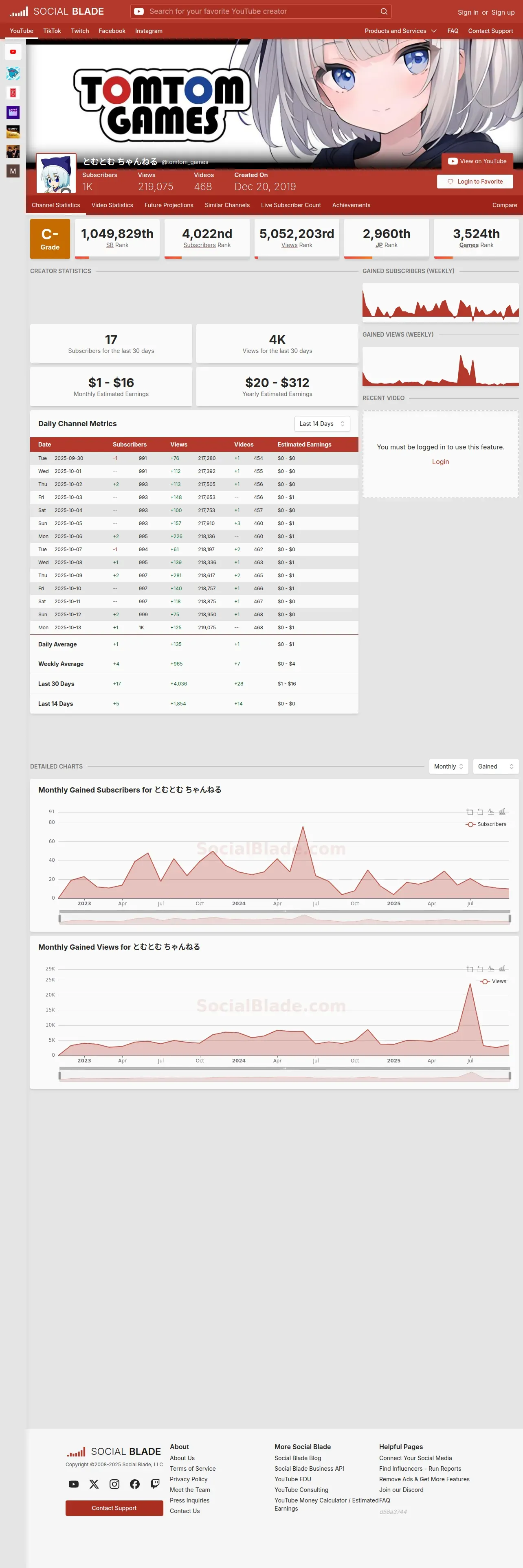Click the Facebook icon in the footer
523x1568 pixels.
coord(134,1483)
